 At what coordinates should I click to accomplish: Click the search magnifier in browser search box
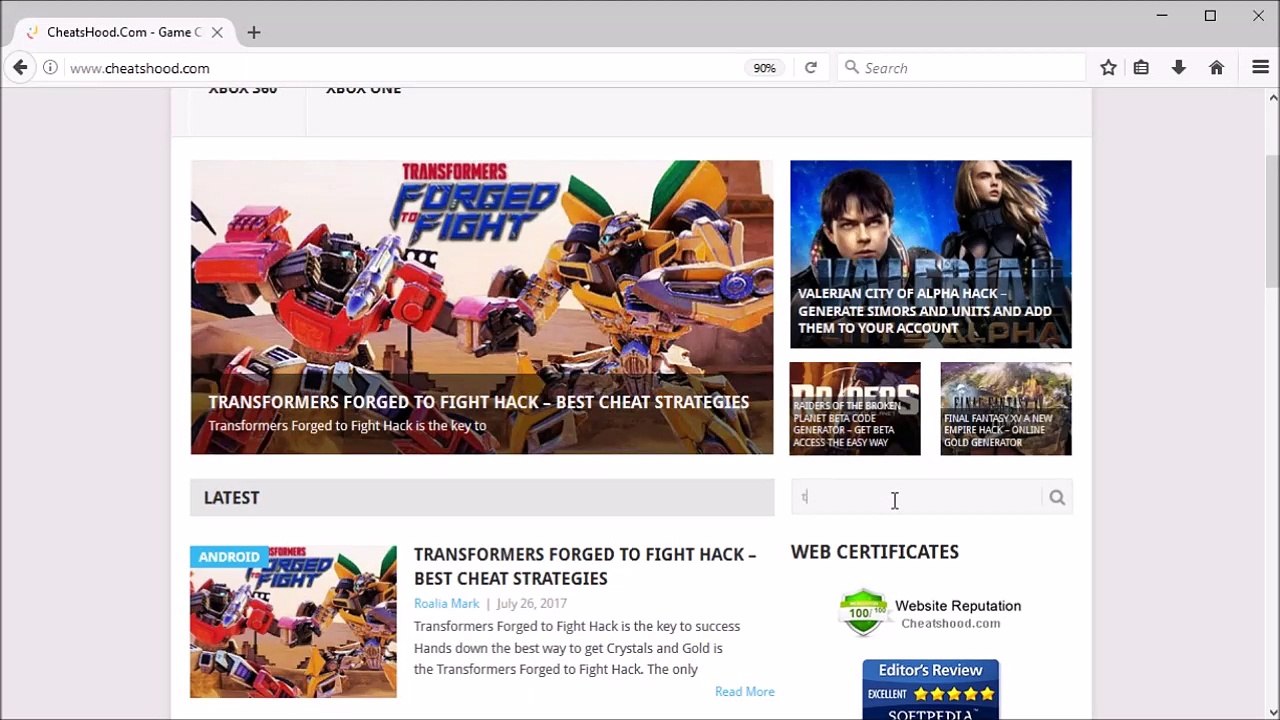(851, 67)
